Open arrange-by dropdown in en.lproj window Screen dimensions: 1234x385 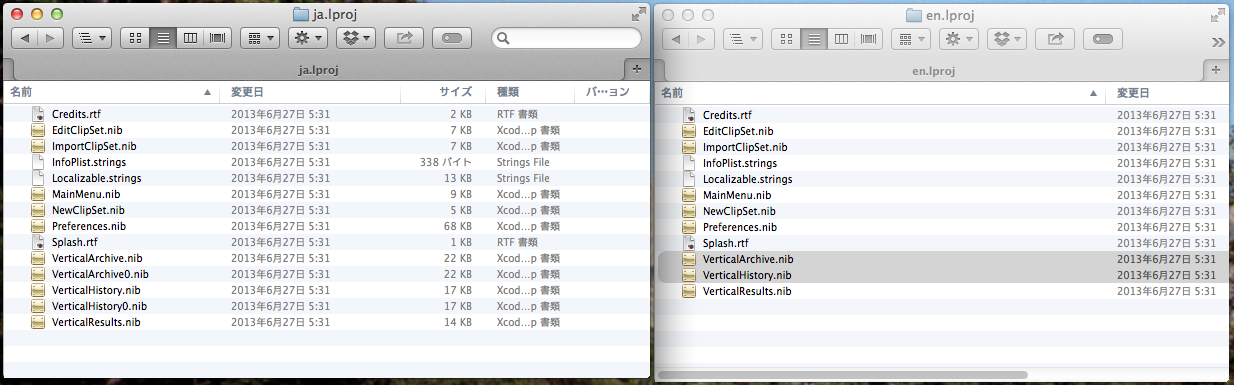pyautogui.click(x=911, y=39)
